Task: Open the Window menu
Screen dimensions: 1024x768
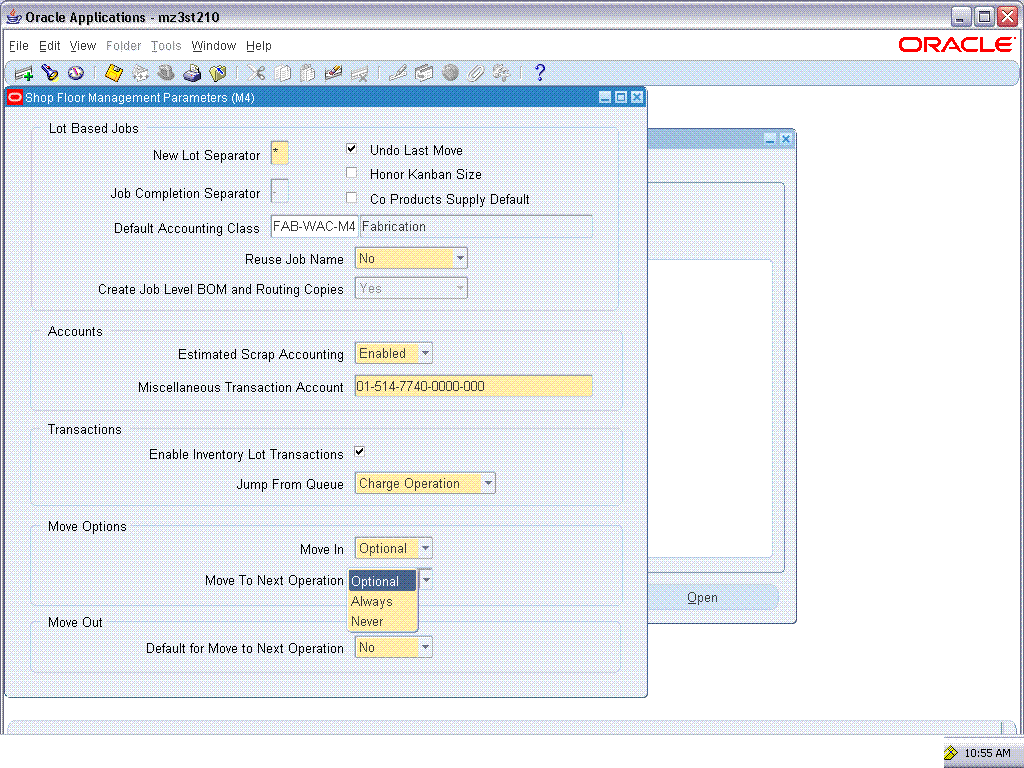Action: click(214, 46)
